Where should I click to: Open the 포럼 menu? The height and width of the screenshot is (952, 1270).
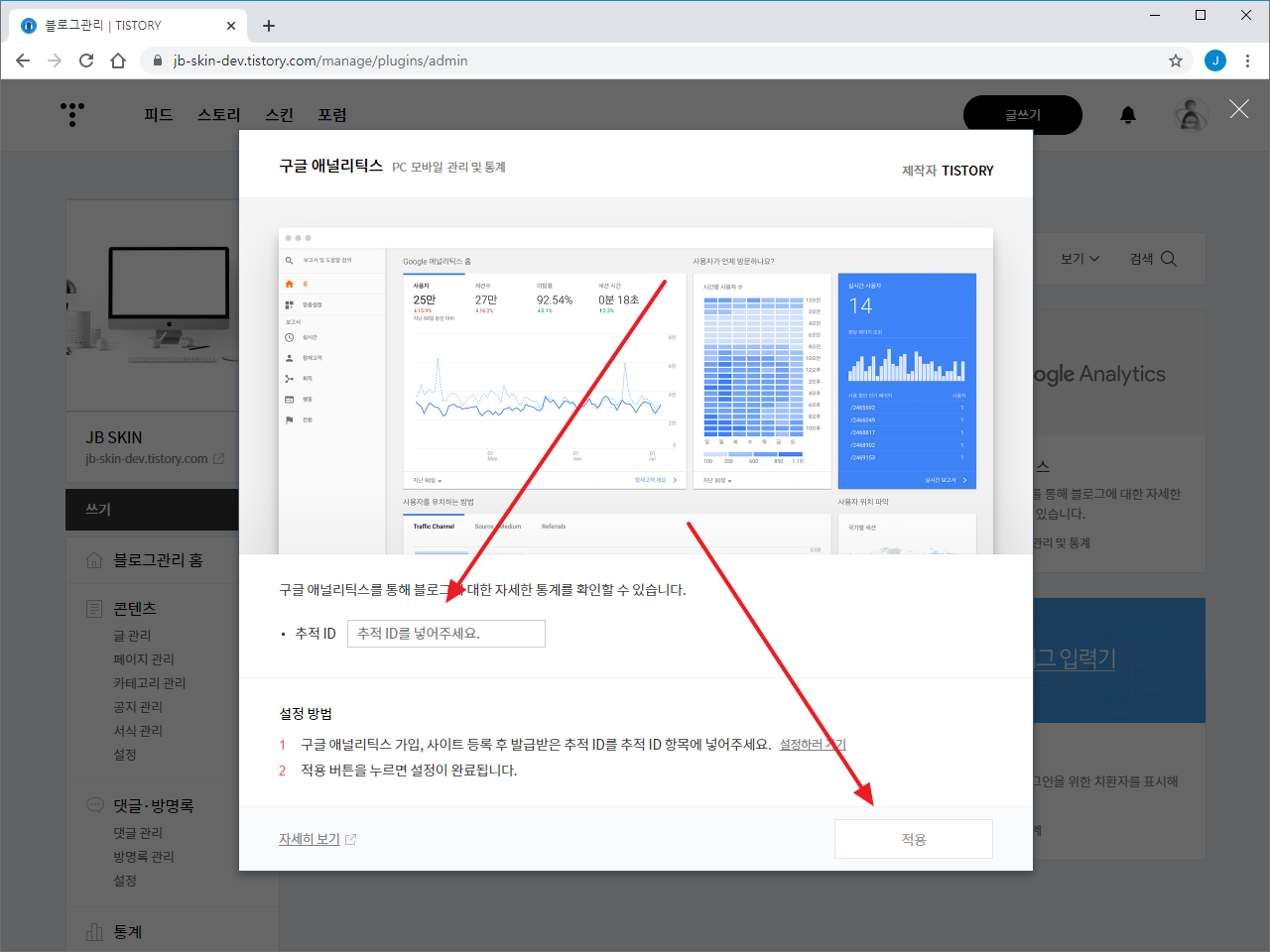point(332,115)
